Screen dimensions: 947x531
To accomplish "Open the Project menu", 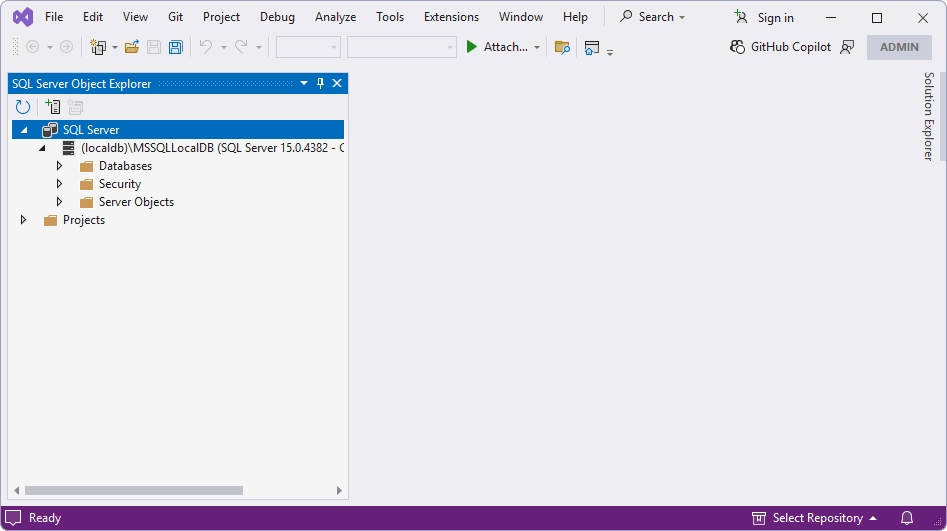I will [221, 17].
